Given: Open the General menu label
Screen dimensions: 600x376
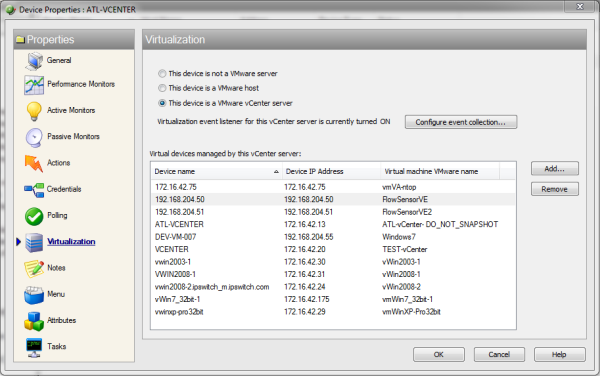Looking at the screenshot, I should click(59, 60).
